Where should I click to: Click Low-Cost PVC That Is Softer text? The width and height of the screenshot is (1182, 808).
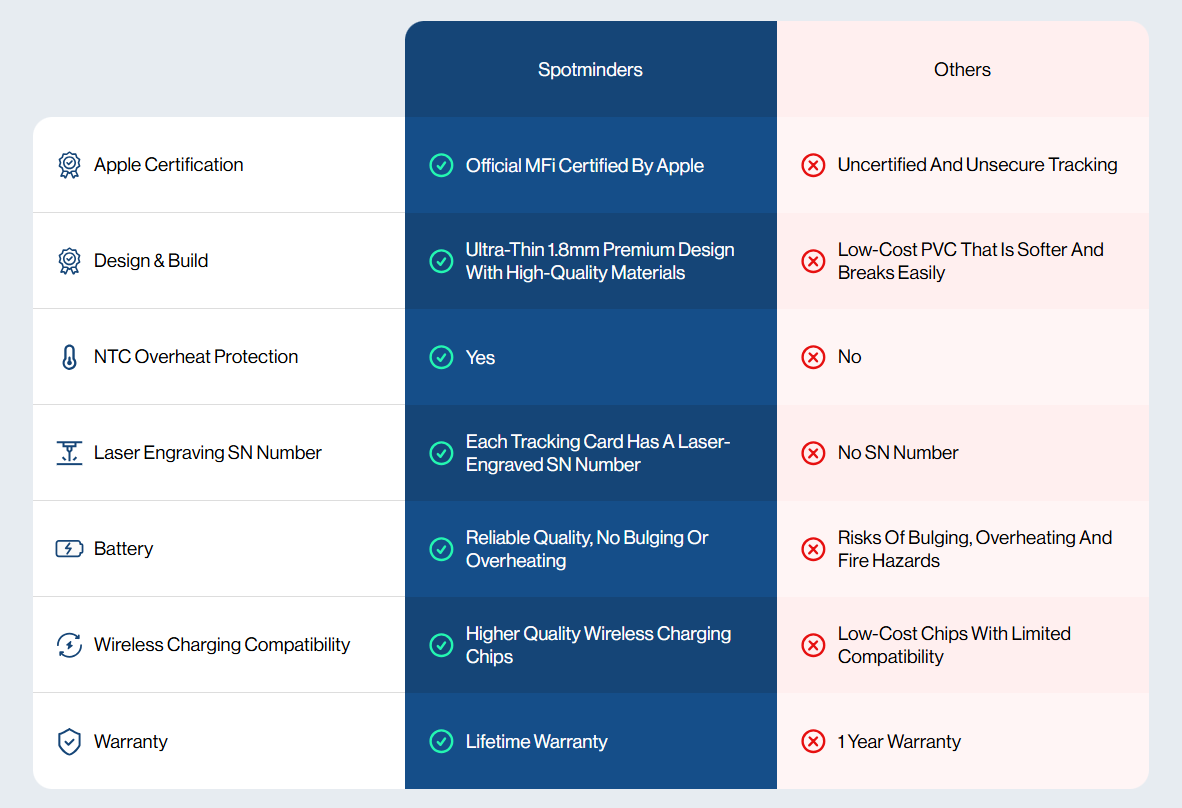pos(970,261)
